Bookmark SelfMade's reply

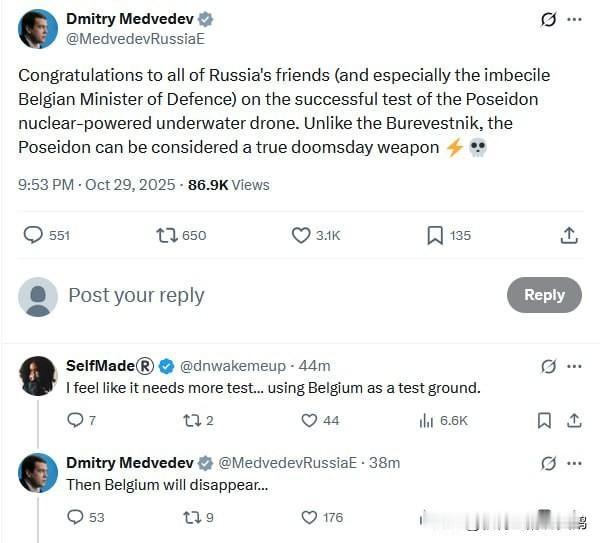544,421
